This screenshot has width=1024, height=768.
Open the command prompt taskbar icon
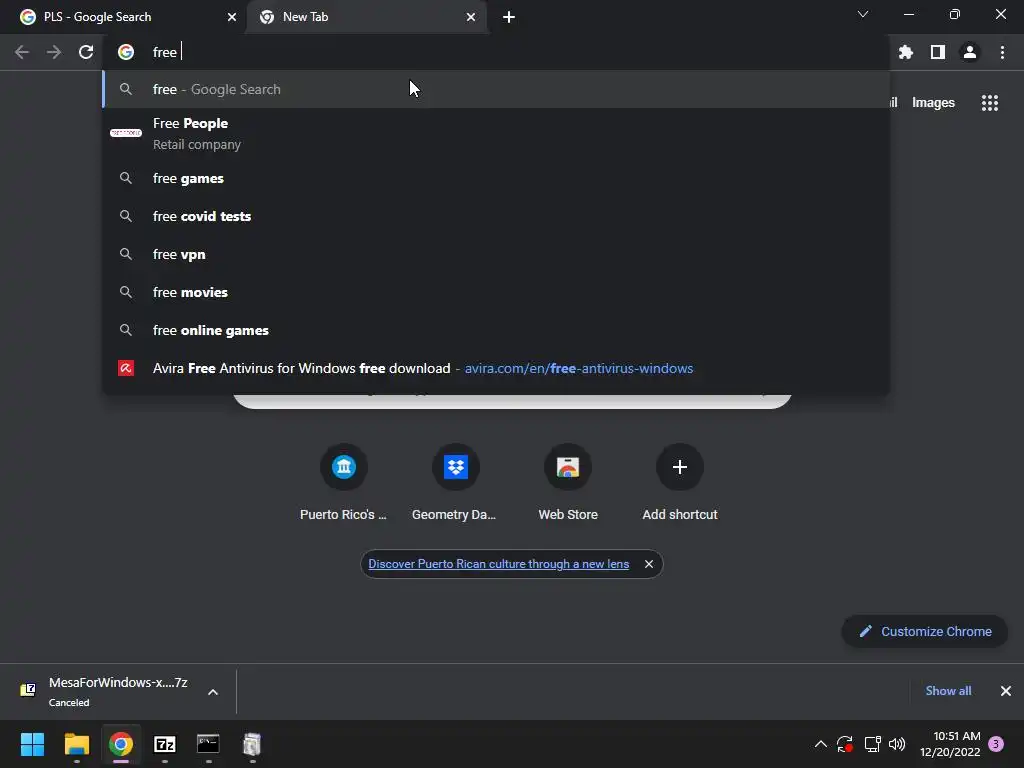point(208,744)
